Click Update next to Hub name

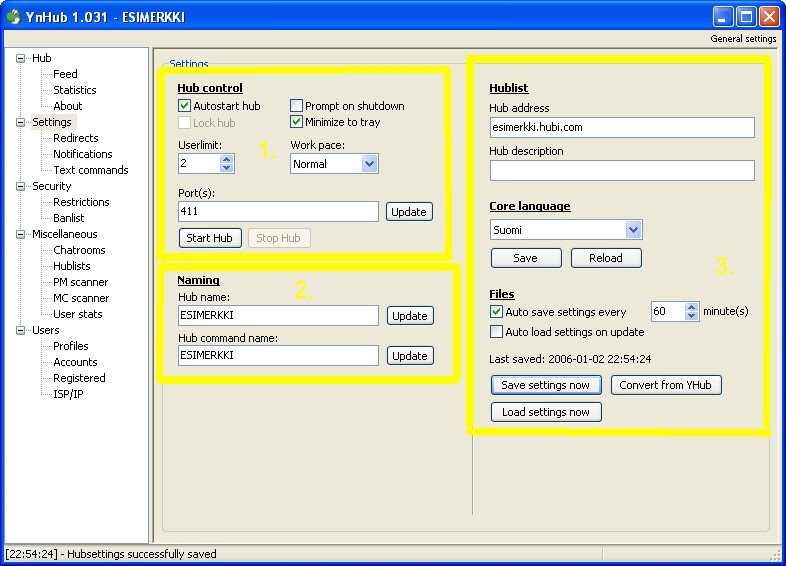410,316
